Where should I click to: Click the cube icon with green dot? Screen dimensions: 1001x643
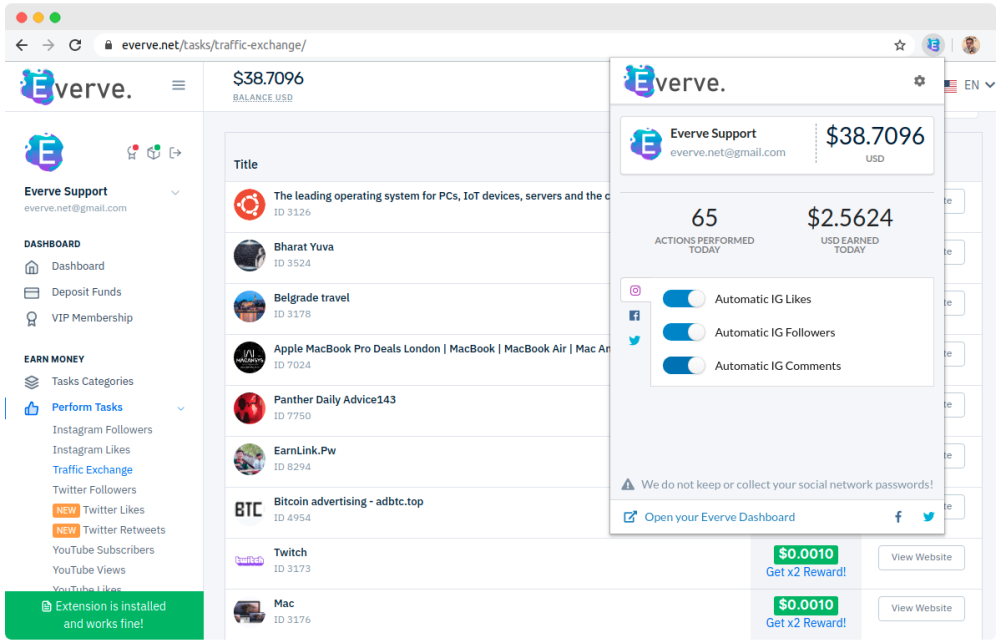154,152
